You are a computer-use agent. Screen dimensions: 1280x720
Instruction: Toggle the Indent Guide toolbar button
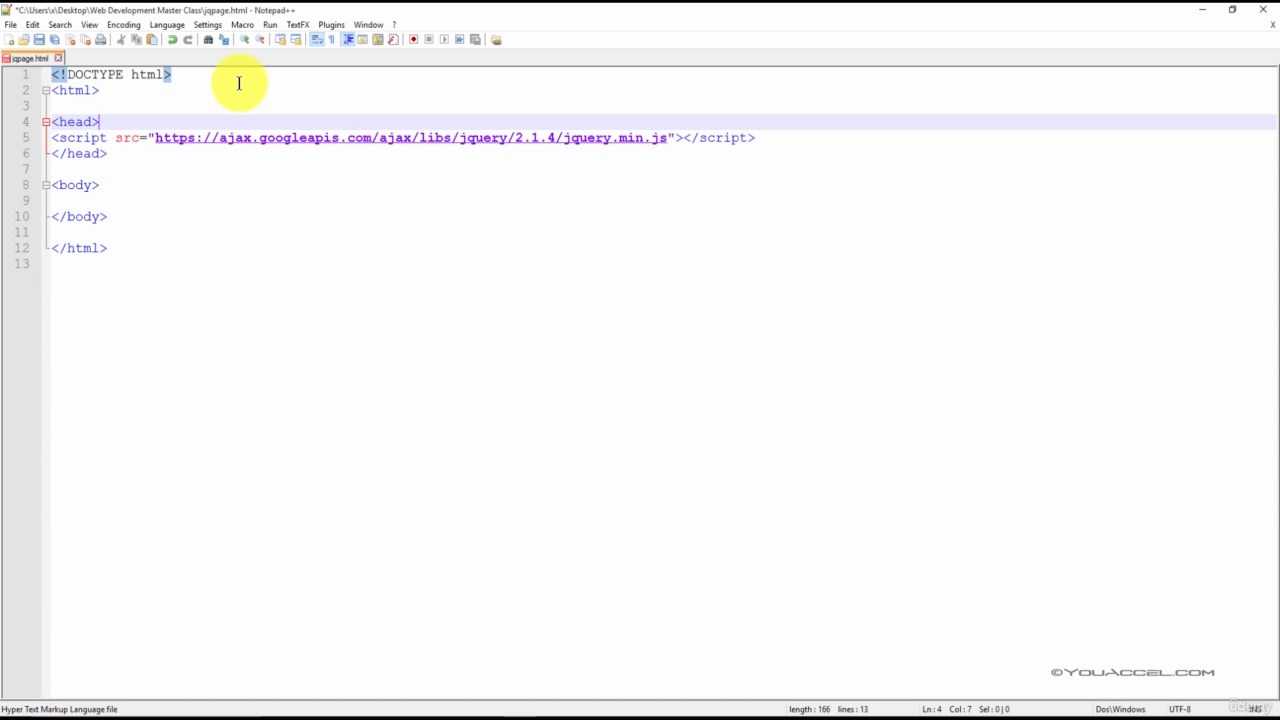[348, 40]
